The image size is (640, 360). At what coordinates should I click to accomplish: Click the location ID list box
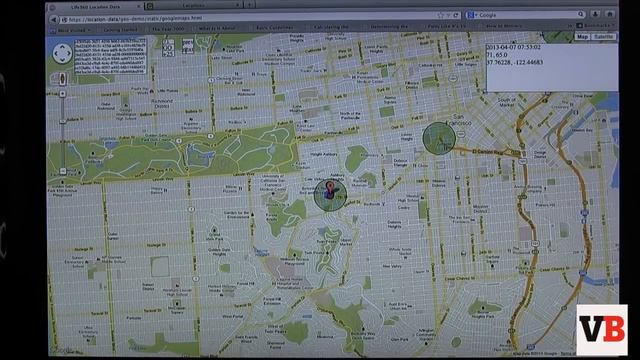pyautogui.click(x=110, y=56)
